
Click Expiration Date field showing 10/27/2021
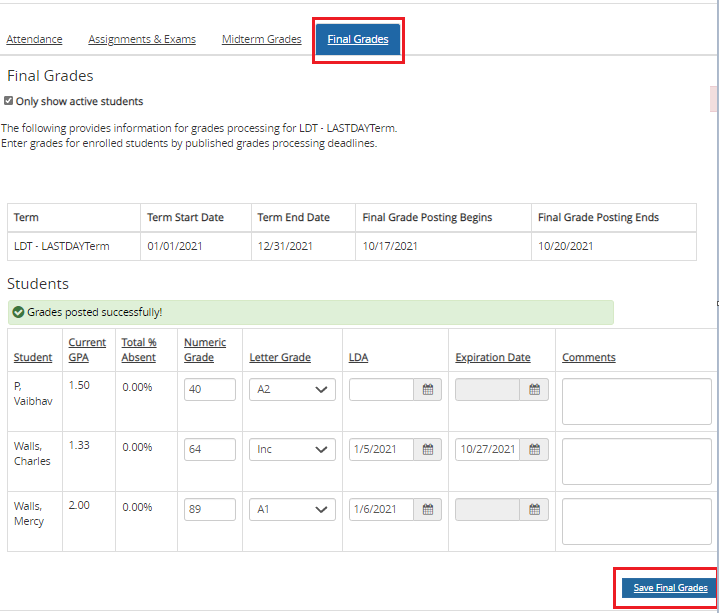point(487,450)
